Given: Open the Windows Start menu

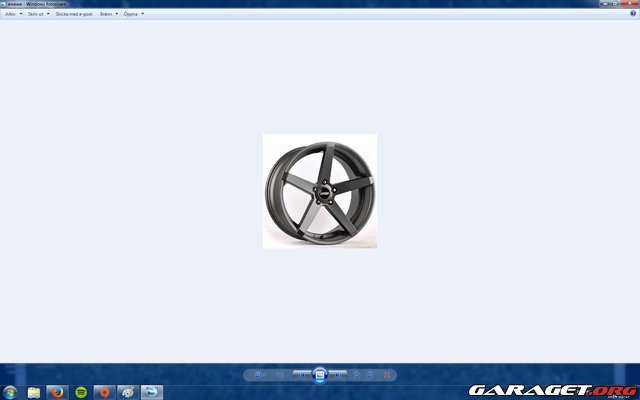Looking at the screenshot, I should [10, 393].
